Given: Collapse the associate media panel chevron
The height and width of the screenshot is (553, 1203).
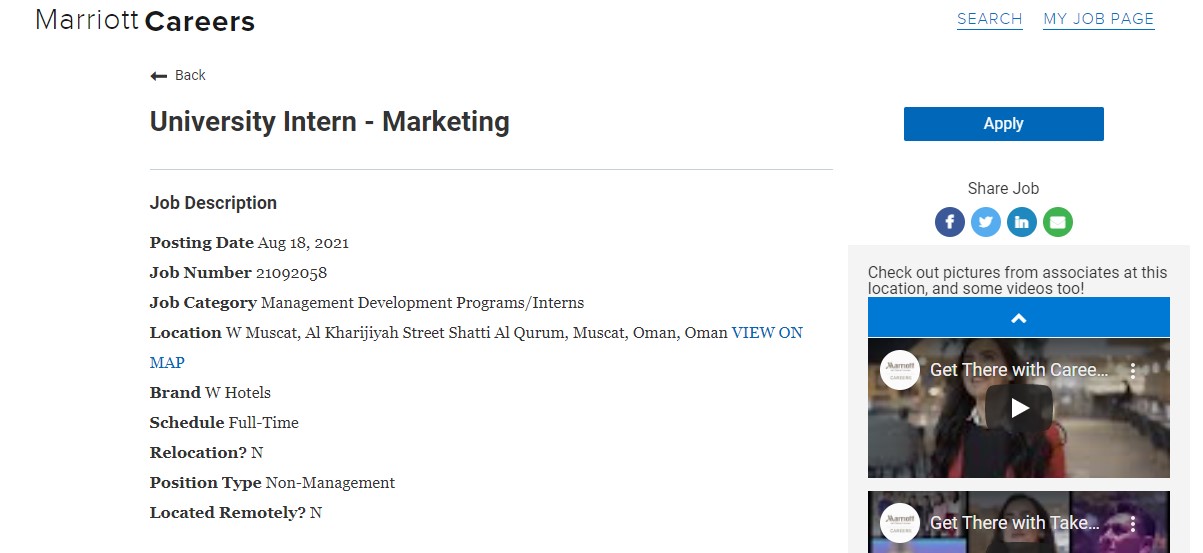Looking at the screenshot, I should click(x=1018, y=318).
